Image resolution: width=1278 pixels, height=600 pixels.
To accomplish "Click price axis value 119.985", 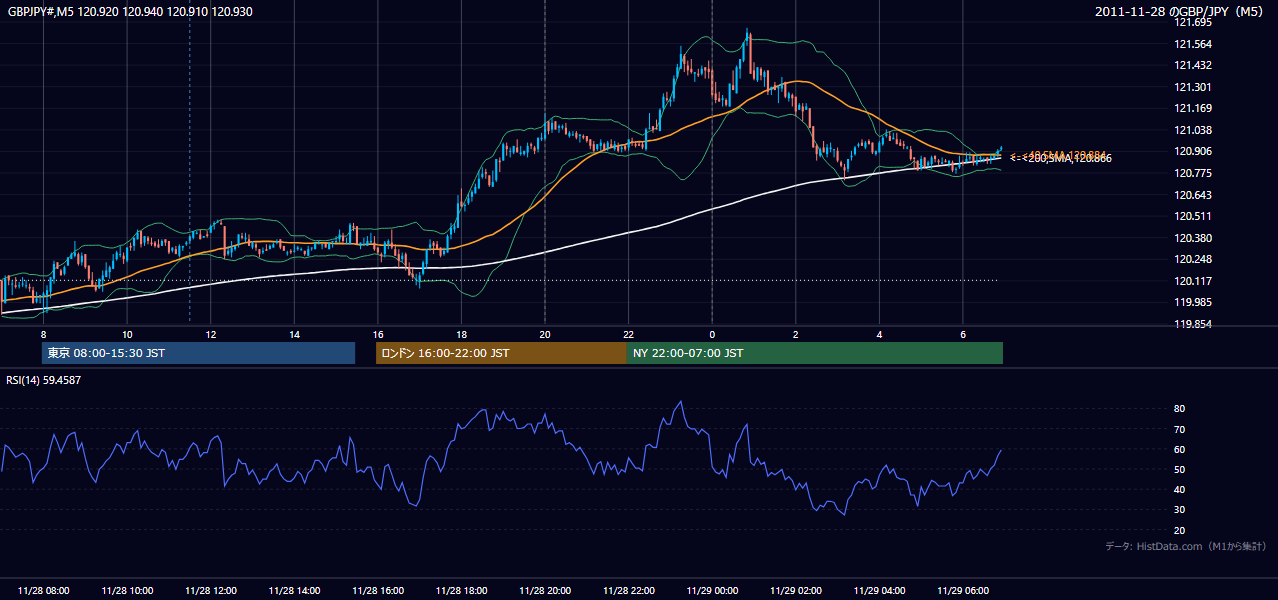I will coord(1193,303).
